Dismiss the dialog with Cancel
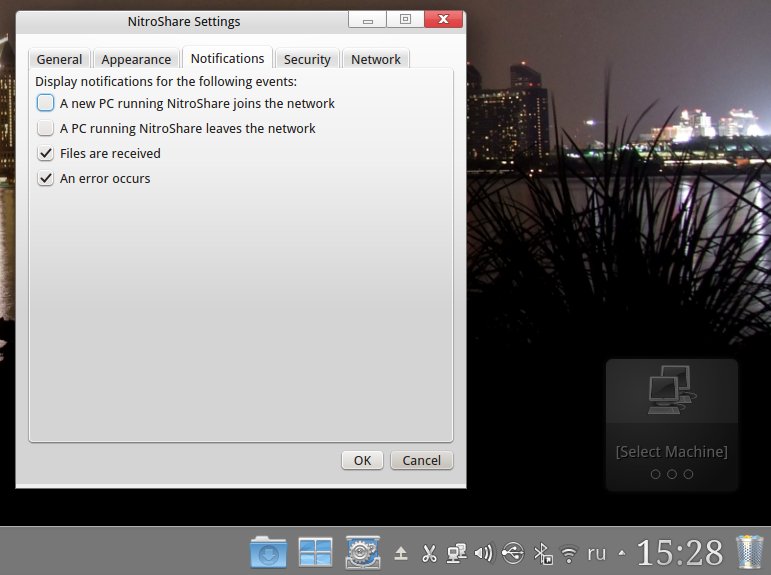The height and width of the screenshot is (575, 771). coord(421,460)
